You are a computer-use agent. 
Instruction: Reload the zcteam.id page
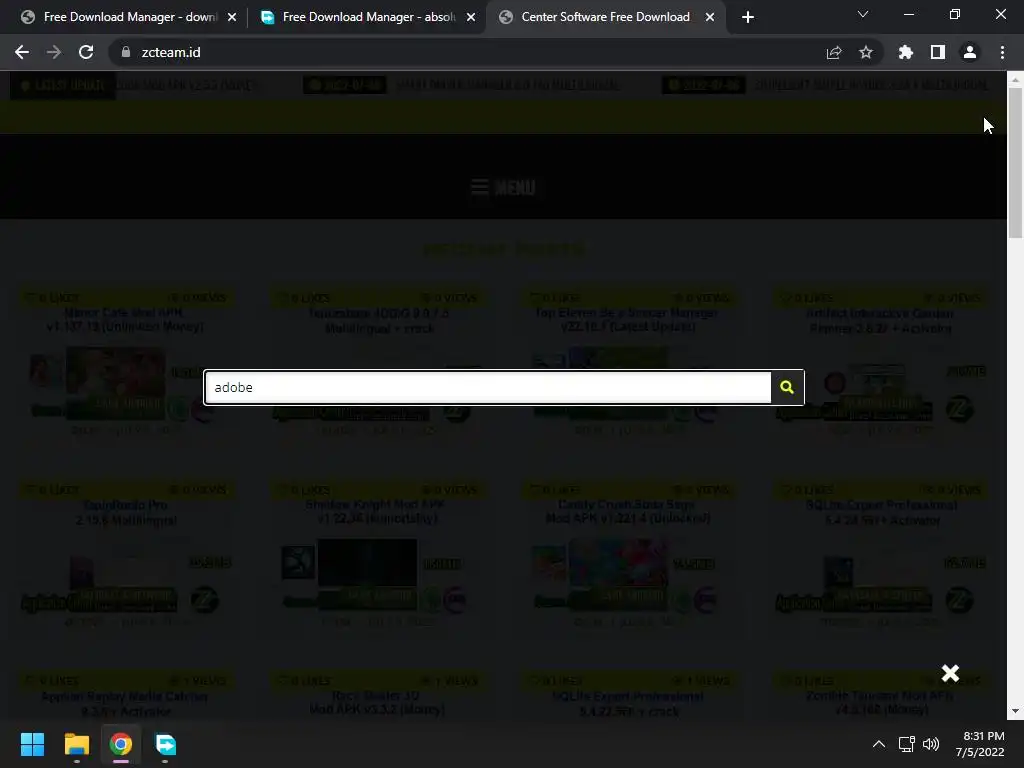tap(86, 52)
